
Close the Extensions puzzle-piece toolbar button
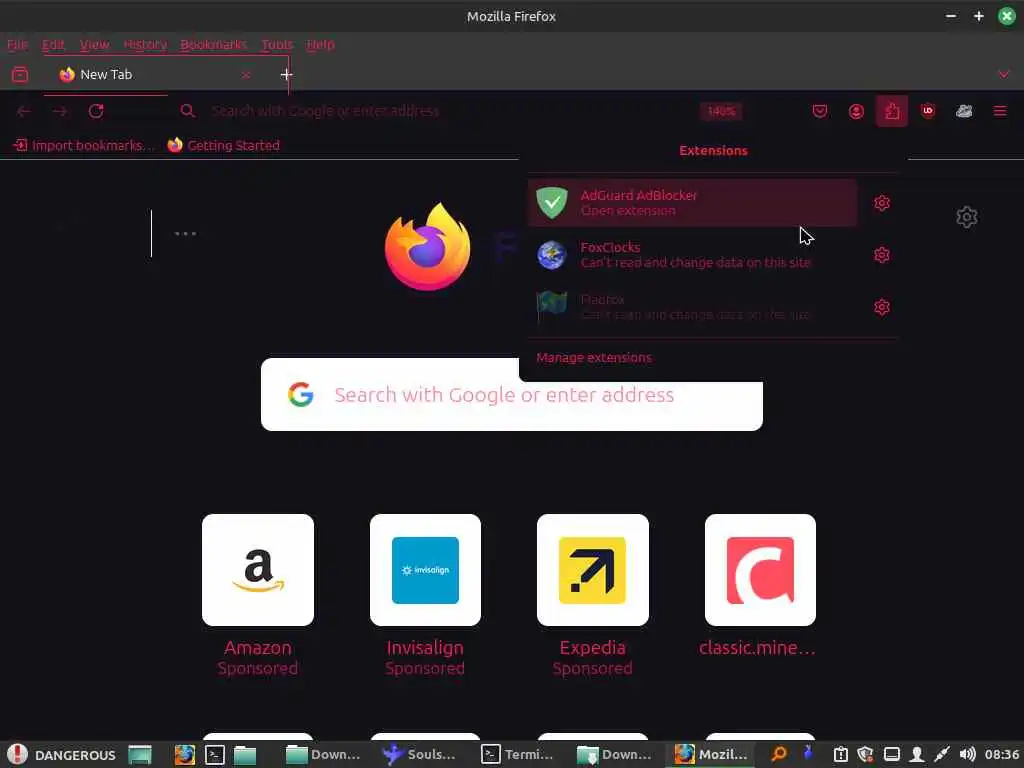coord(891,111)
